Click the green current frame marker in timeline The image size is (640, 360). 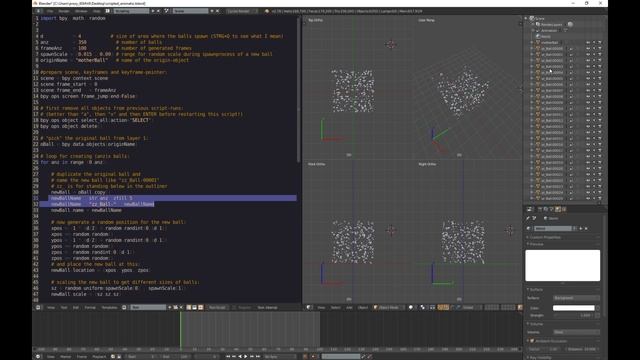click(x=180, y=331)
